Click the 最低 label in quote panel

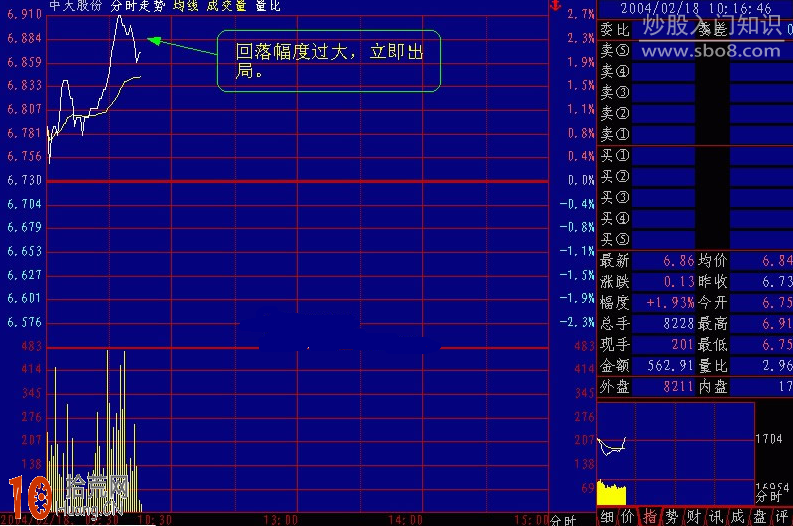[713, 345]
